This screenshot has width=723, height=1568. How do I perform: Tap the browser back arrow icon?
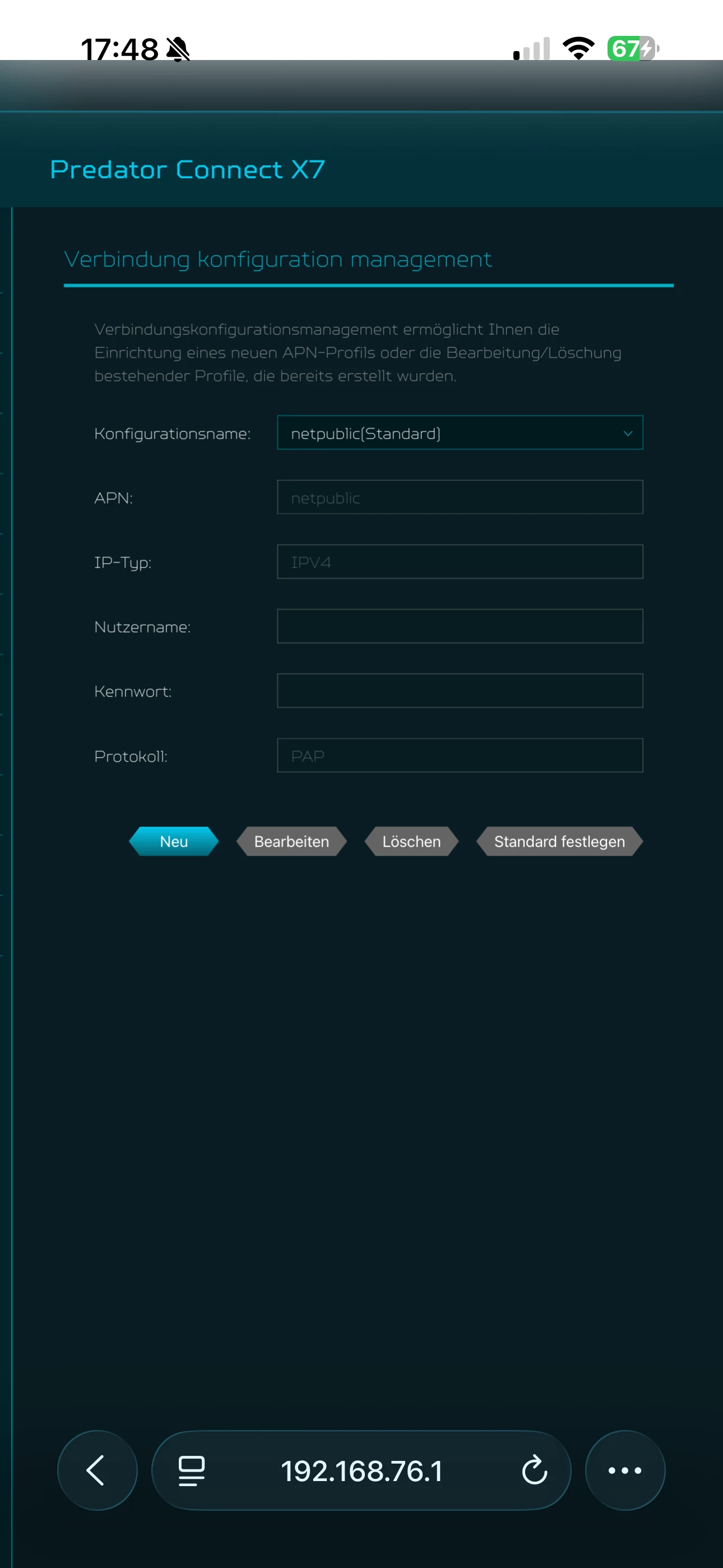pyautogui.click(x=97, y=1470)
